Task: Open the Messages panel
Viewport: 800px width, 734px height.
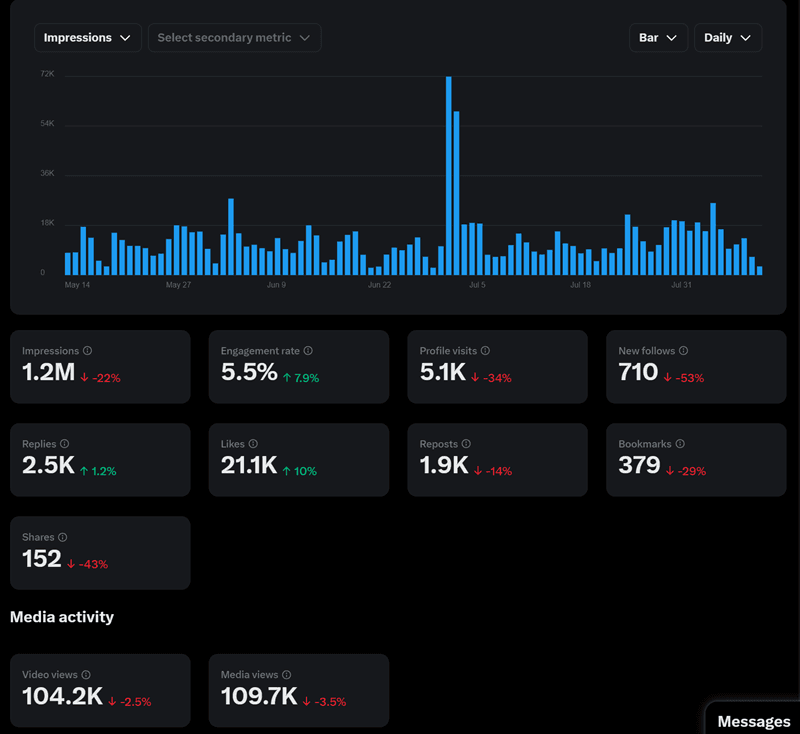Action: pyautogui.click(x=753, y=721)
